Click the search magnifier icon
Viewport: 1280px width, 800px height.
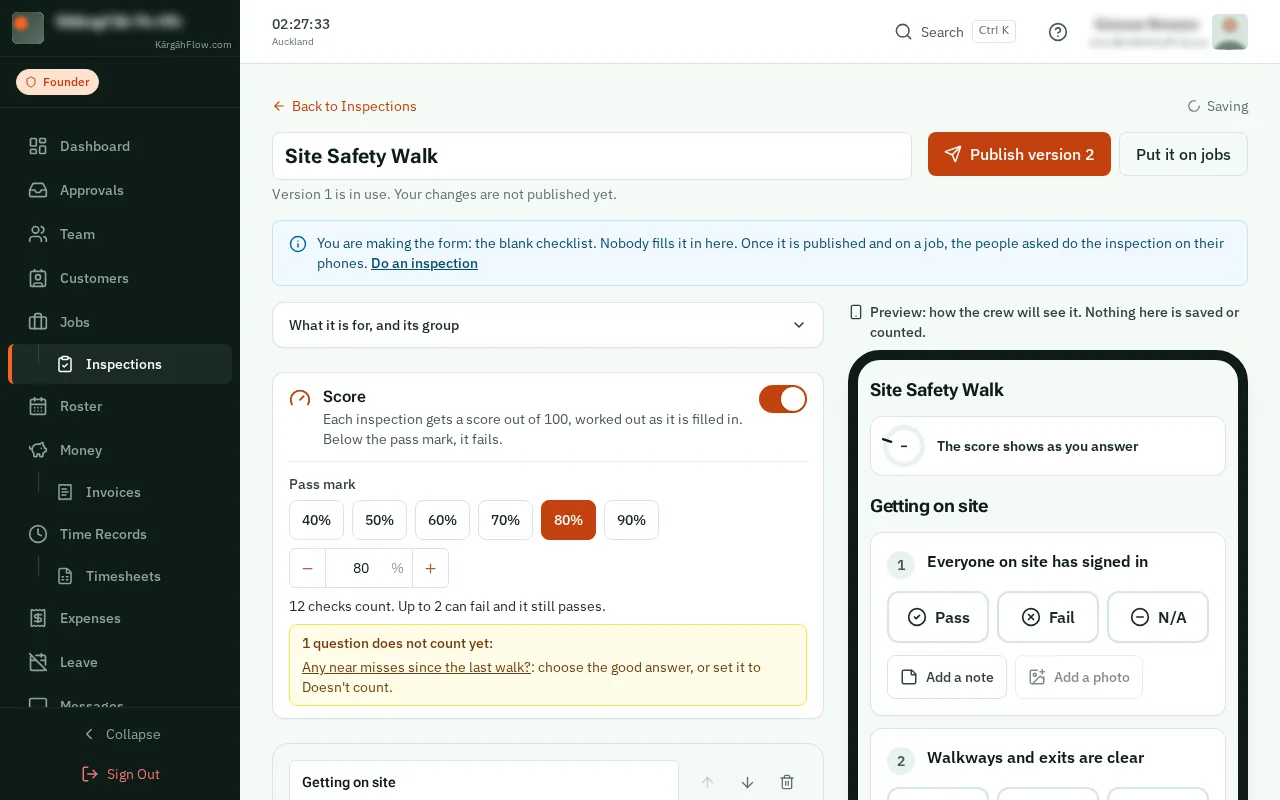click(x=903, y=32)
